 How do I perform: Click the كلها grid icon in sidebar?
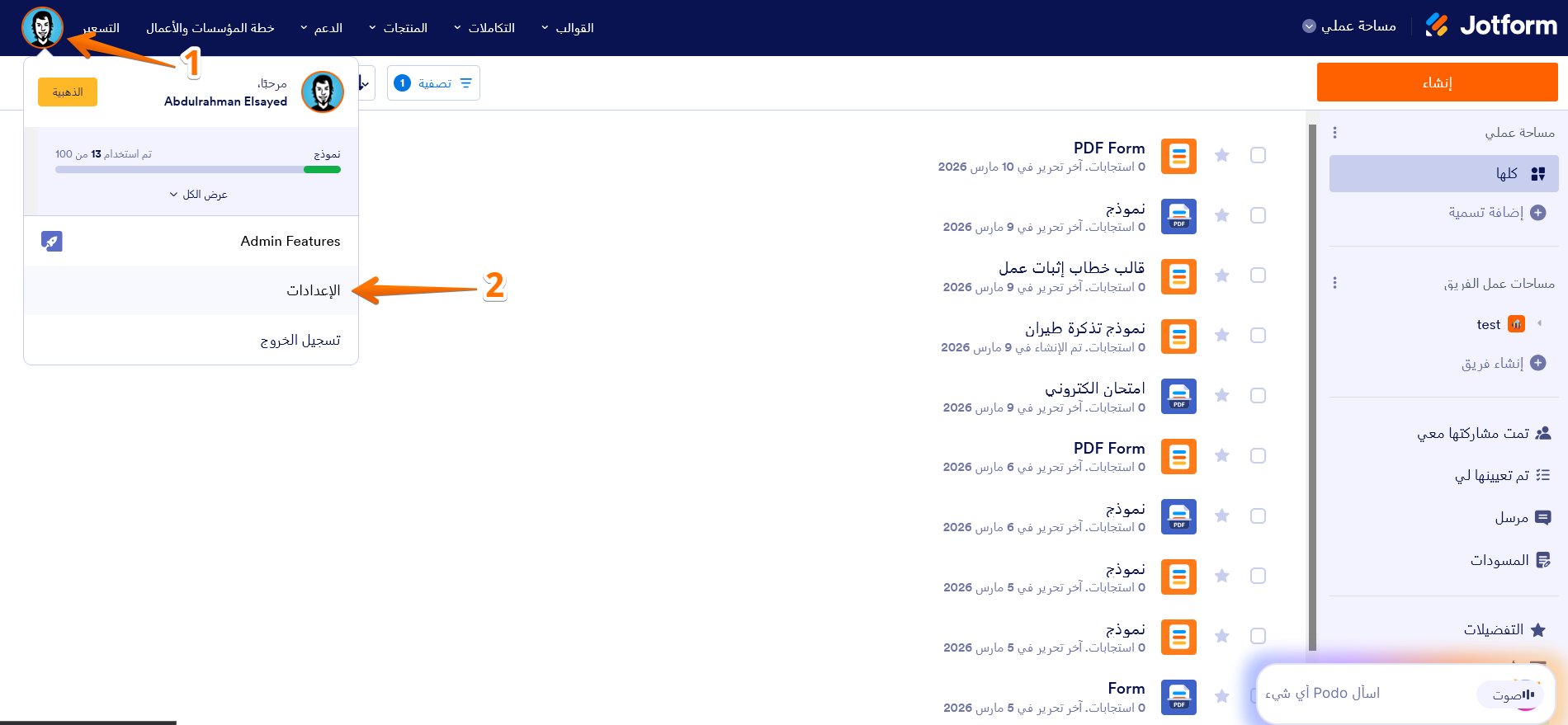pyautogui.click(x=1538, y=174)
